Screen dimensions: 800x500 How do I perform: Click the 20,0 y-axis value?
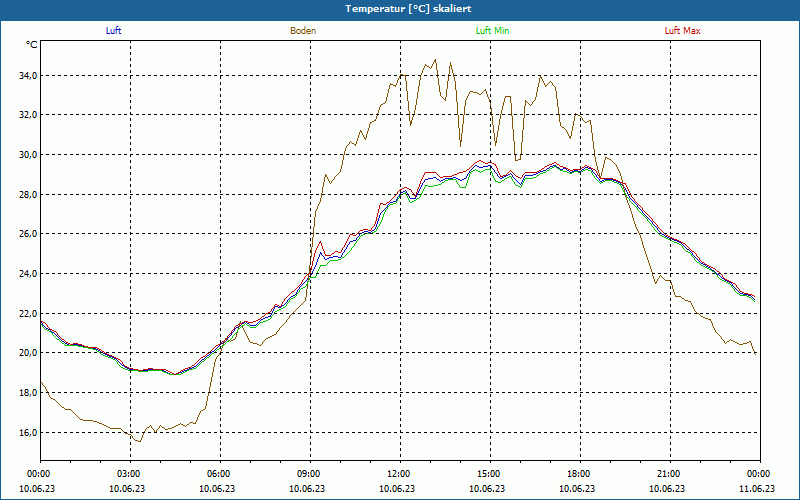(28, 353)
